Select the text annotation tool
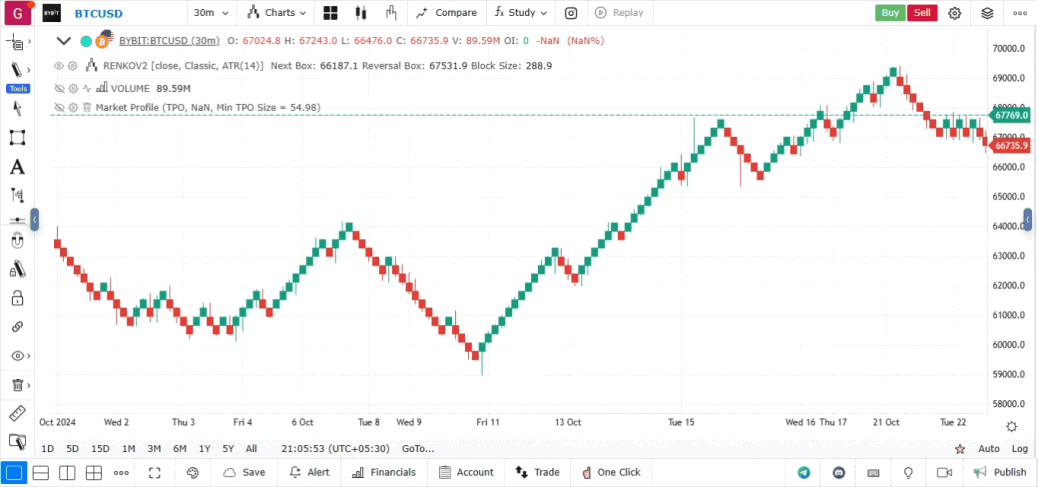 point(17,167)
